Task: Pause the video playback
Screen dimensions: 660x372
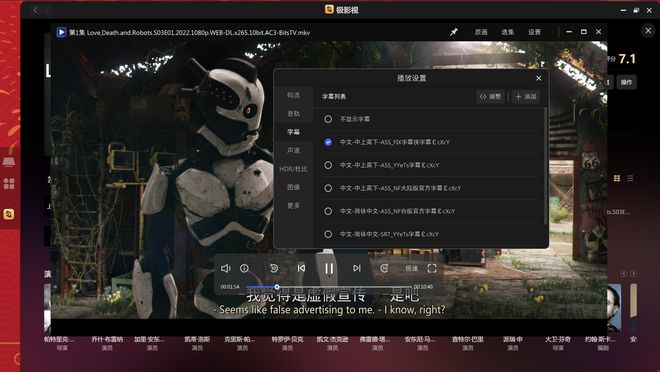Action: tap(329, 268)
